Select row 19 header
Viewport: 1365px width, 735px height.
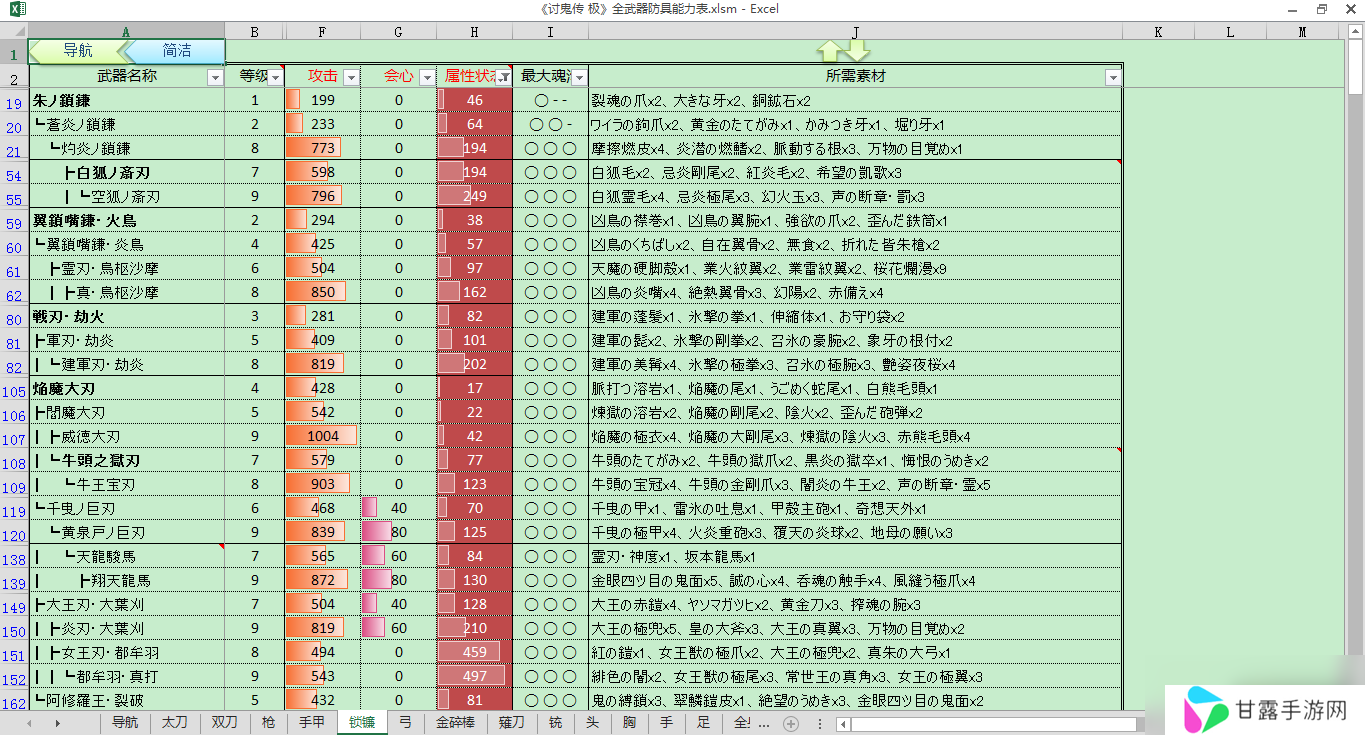(x=14, y=101)
